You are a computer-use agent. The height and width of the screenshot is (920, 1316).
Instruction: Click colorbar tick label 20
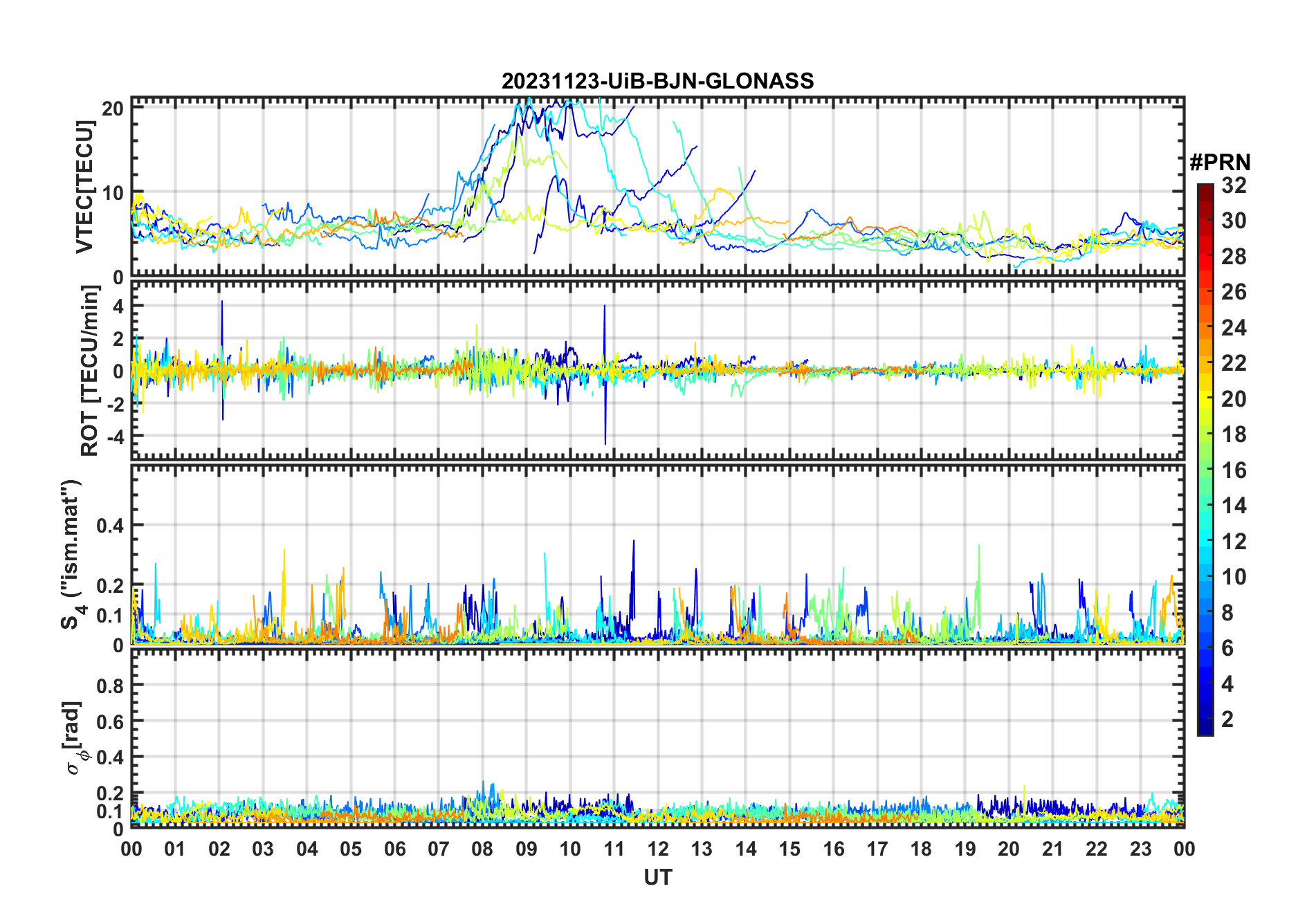tap(1234, 398)
